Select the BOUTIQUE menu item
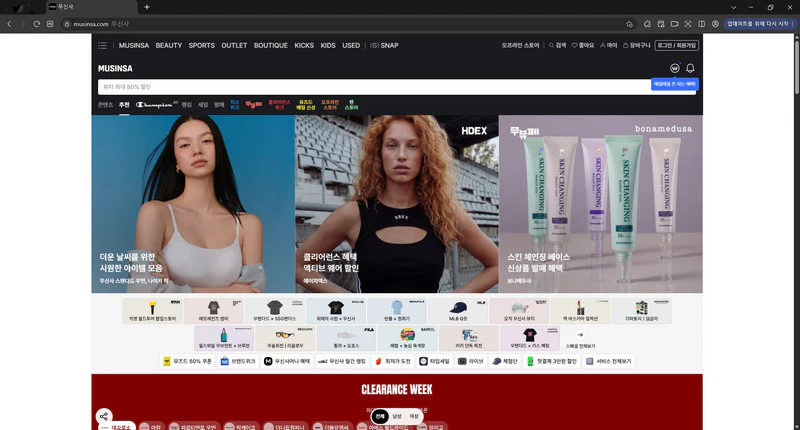 click(271, 45)
